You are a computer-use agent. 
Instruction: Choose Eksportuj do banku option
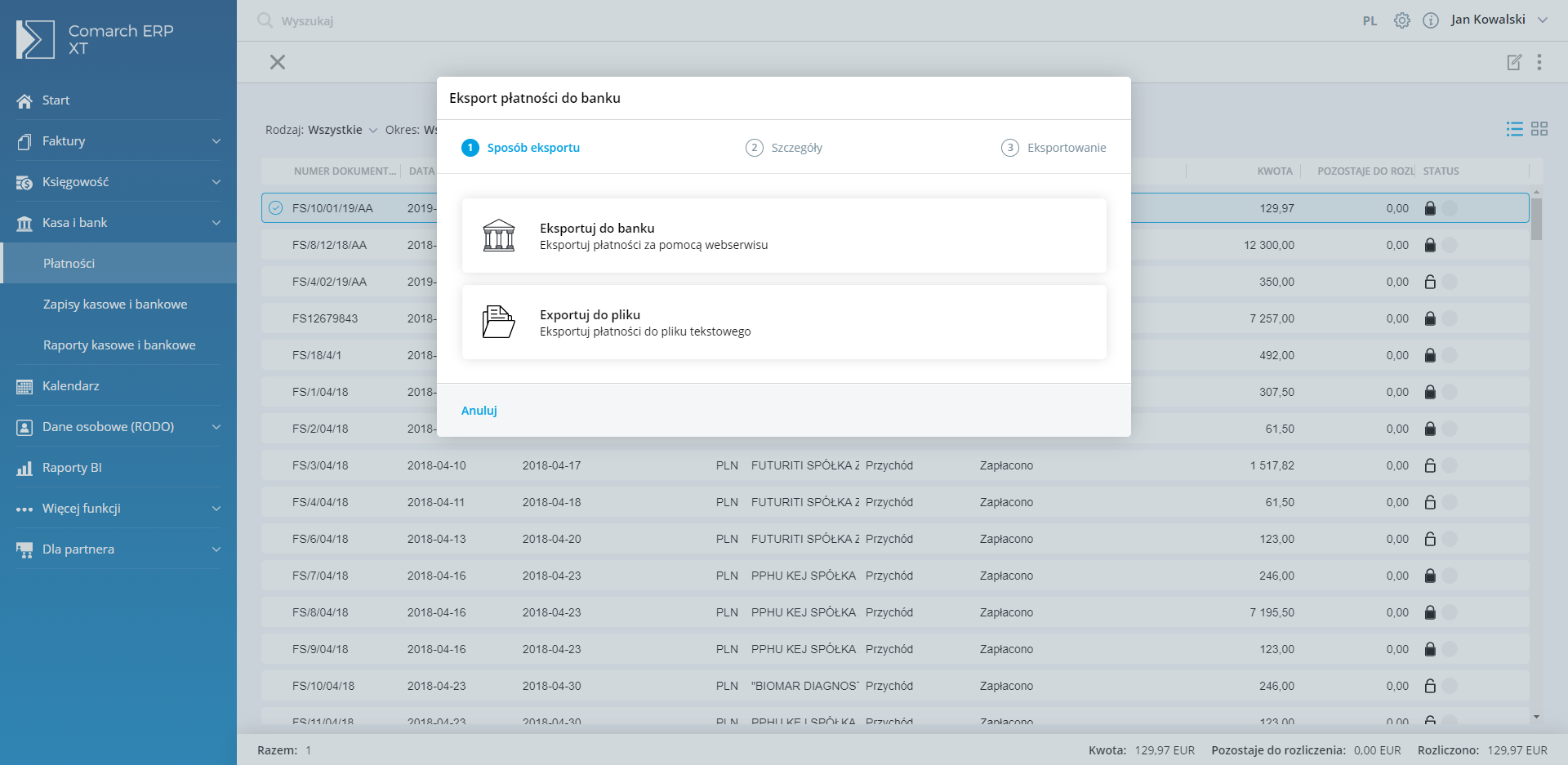[x=783, y=236]
